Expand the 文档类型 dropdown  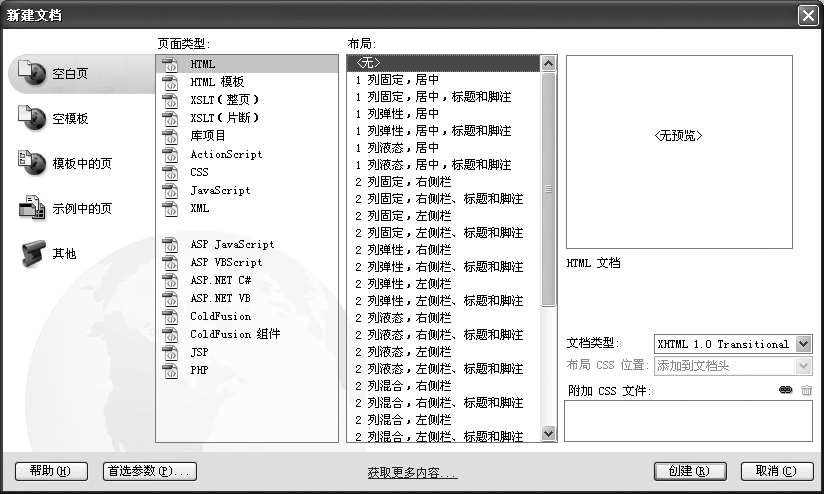[x=804, y=344]
